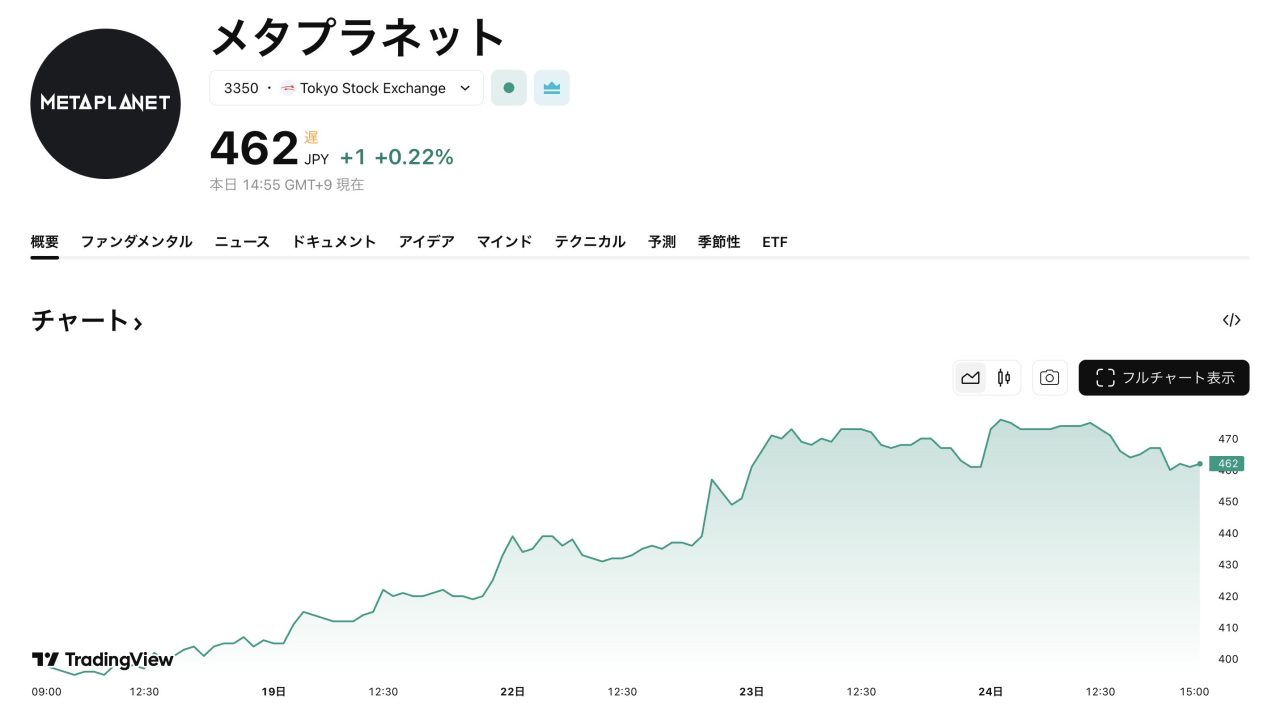The width and height of the screenshot is (1280, 716).
Task: Click the blue crown data icon
Action: pos(552,88)
